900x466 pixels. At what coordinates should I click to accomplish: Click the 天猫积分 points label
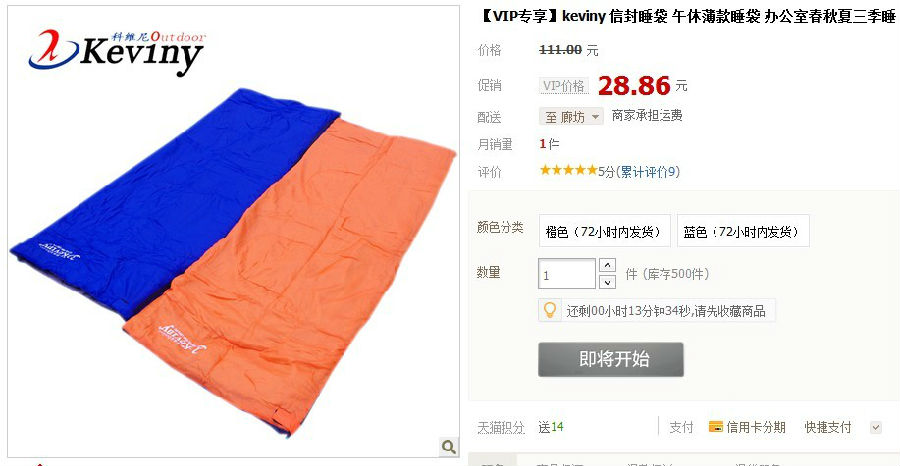(501, 428)
